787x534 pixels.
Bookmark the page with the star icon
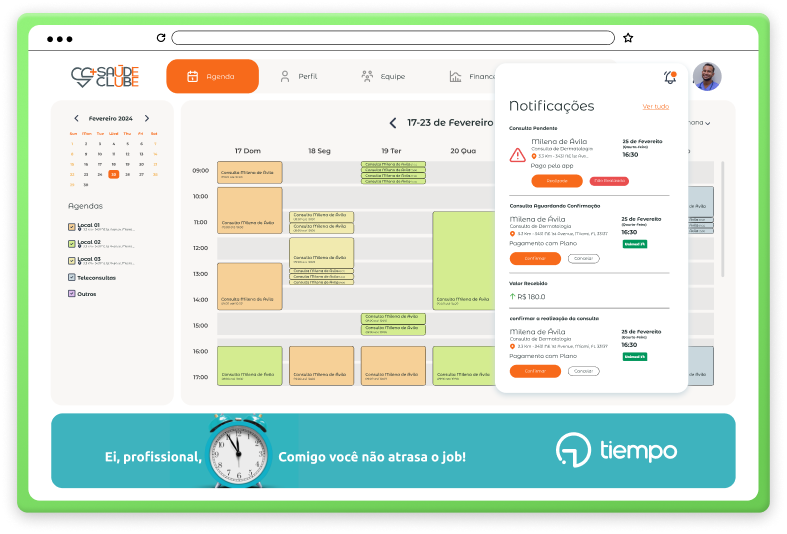(628, 38)
